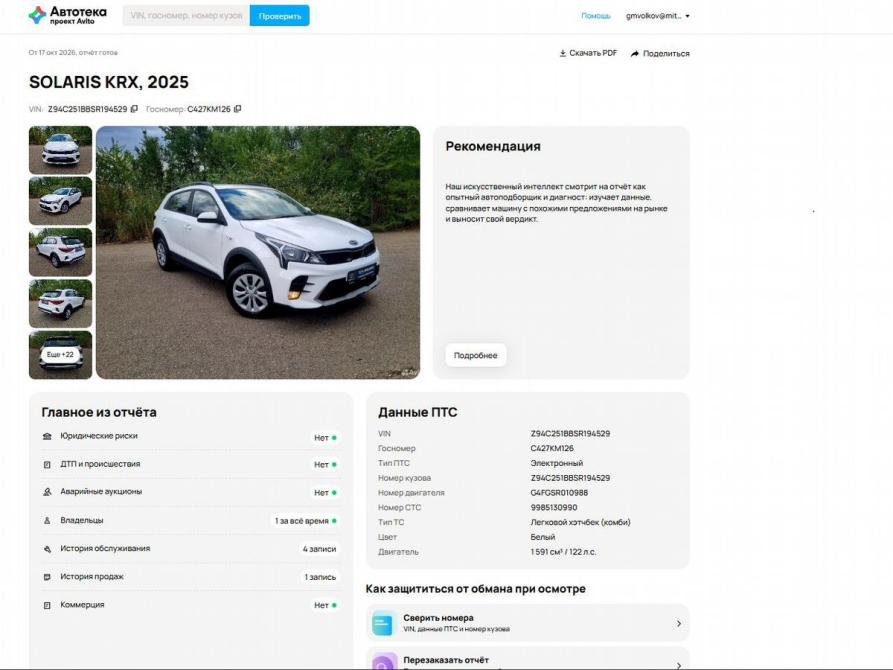Open the Ещё +22 photos thumbnail
Viewport: 893px width, 670px height.
coord(60,354)
